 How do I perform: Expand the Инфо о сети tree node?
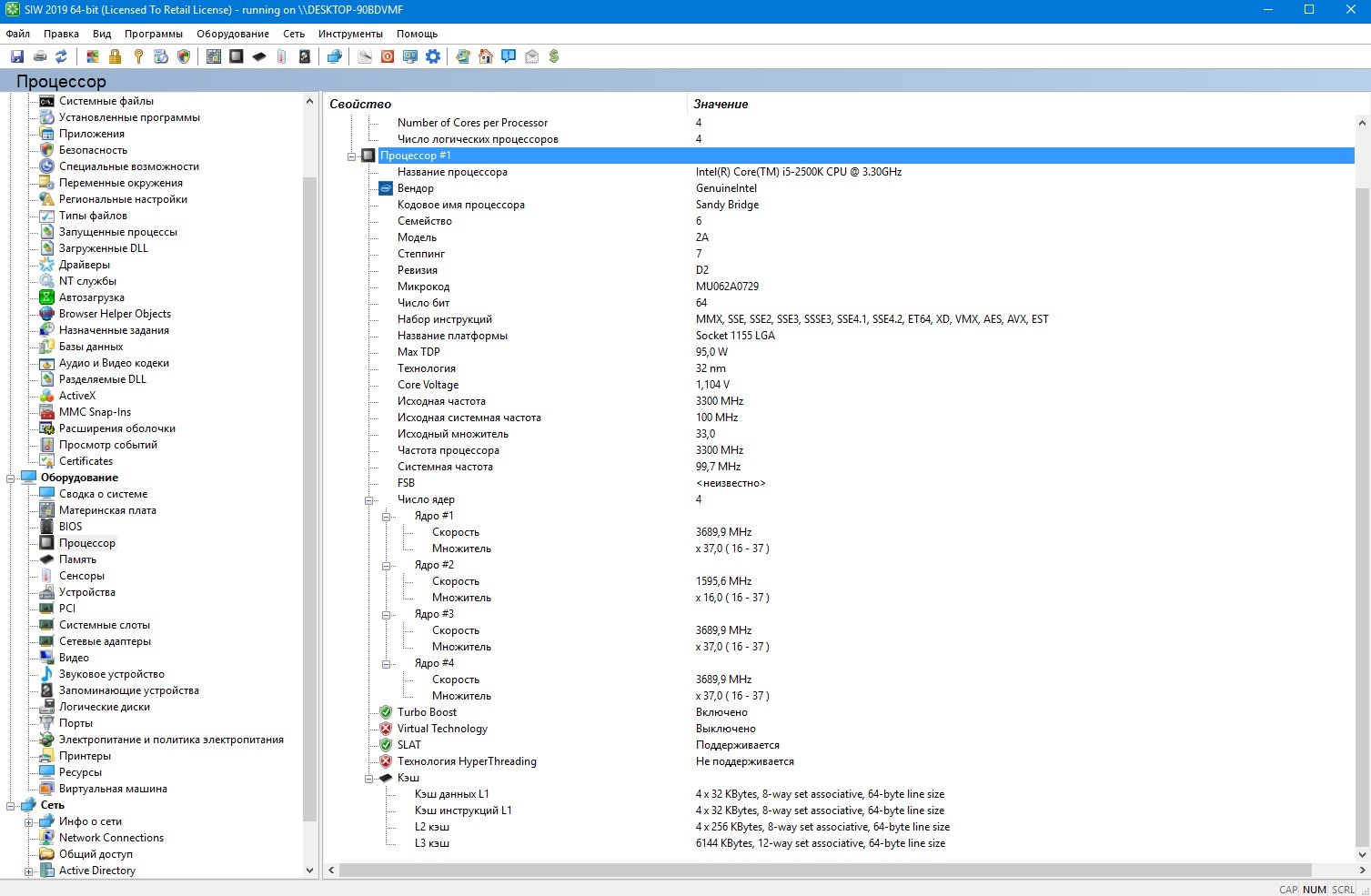pyautogui.click(x=28, y=822)
